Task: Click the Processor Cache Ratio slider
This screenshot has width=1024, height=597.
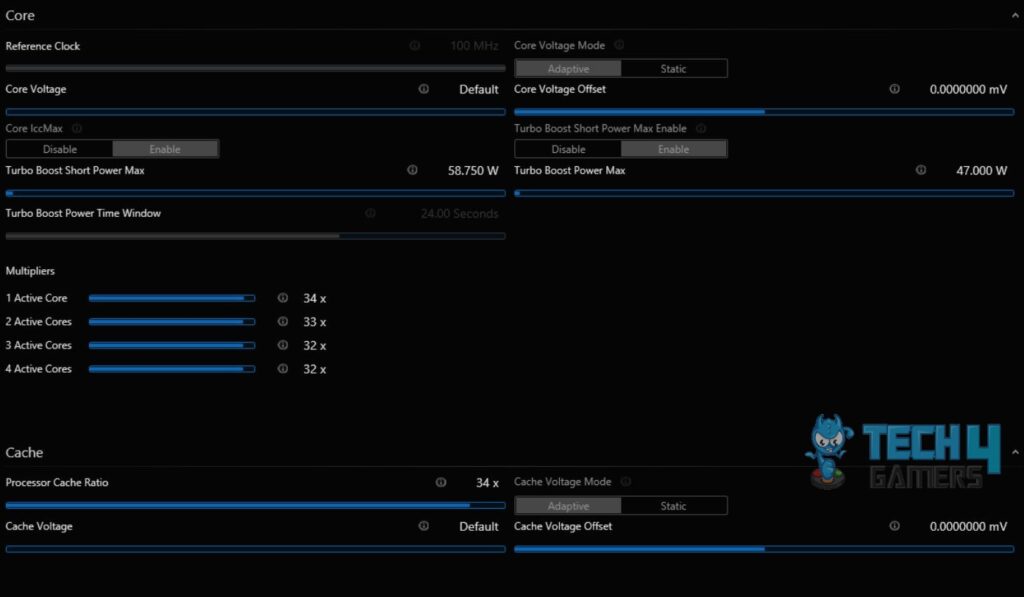Action: 255,506
